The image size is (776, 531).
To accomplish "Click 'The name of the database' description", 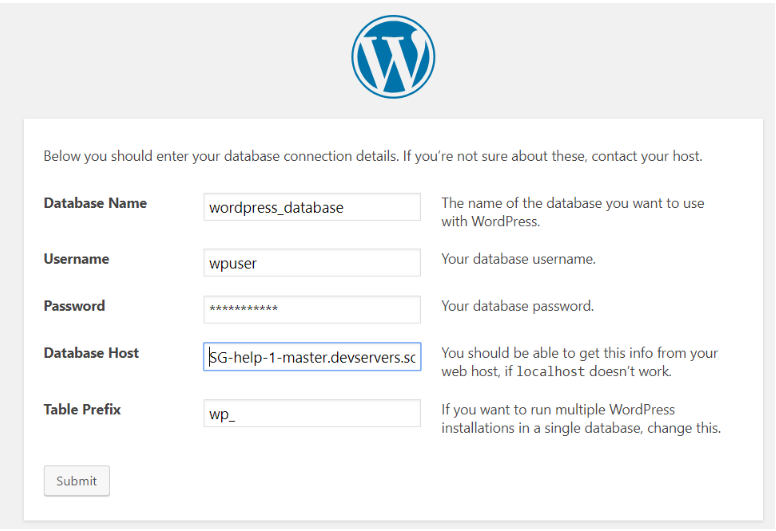I will [x=573, y=212].
